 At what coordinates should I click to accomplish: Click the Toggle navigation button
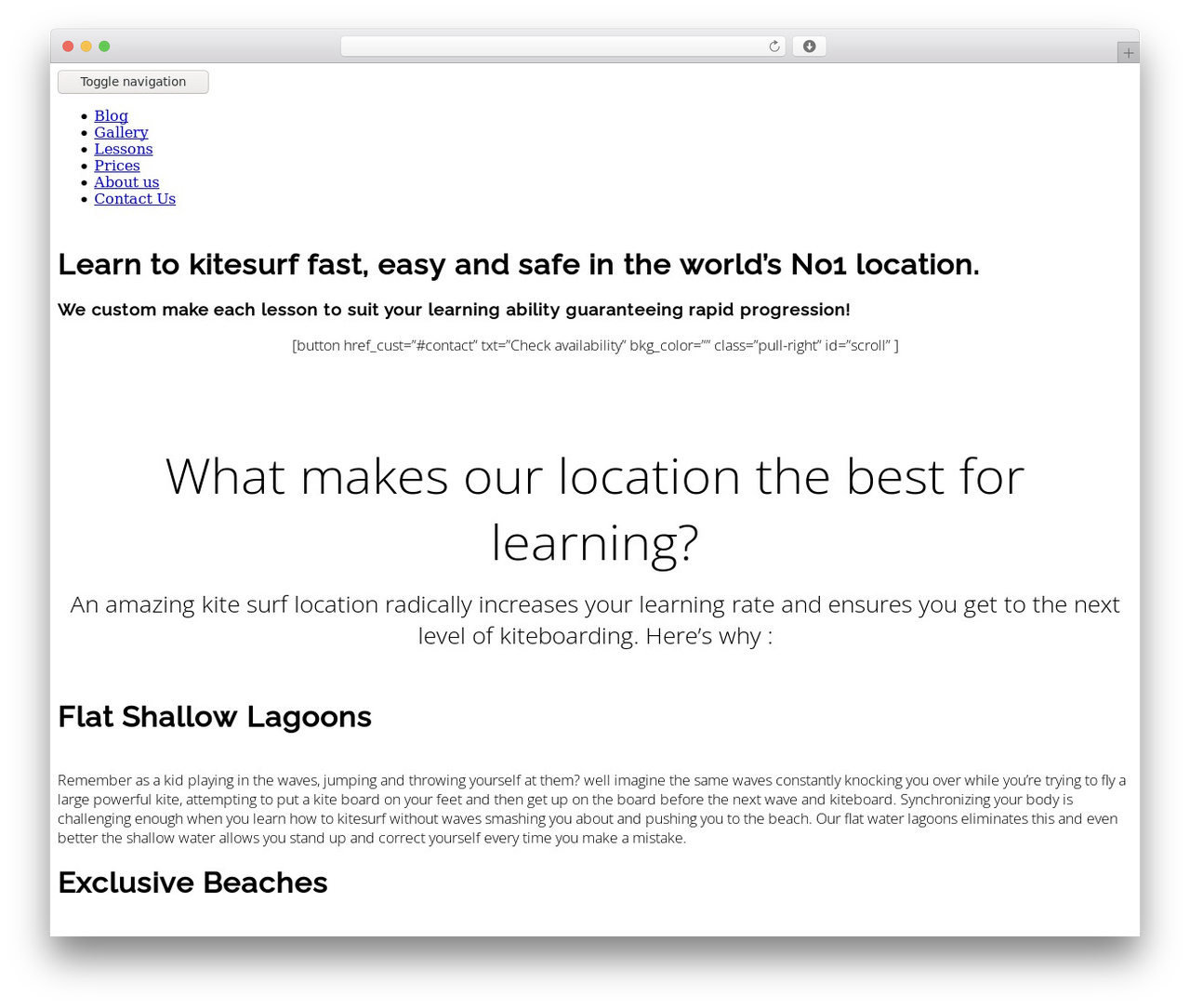pos(133,82)
